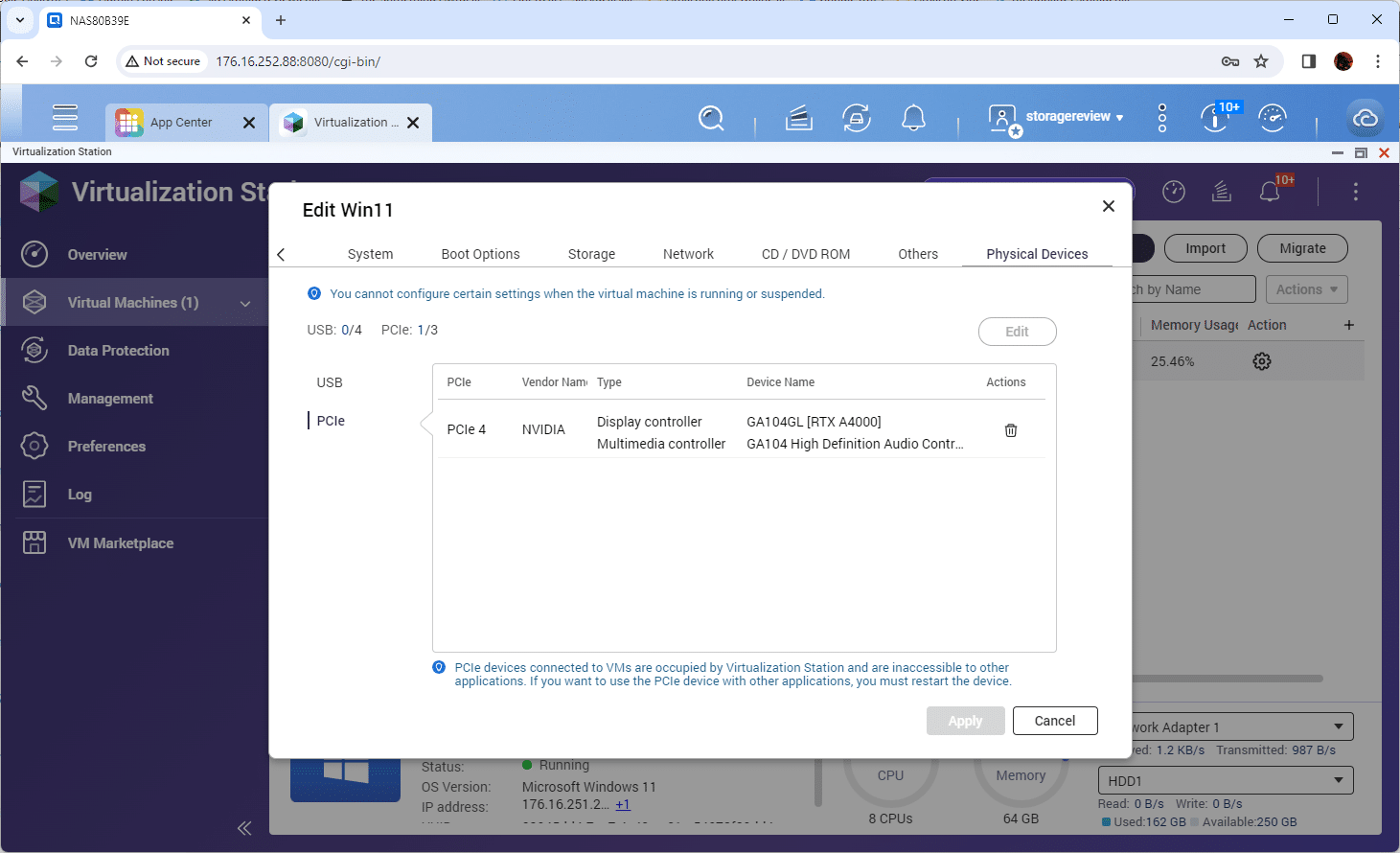Image resolution: width=1400 pixels, height=853 pixels.
Task: Switch to the Network tab
Action: point(688,254)
